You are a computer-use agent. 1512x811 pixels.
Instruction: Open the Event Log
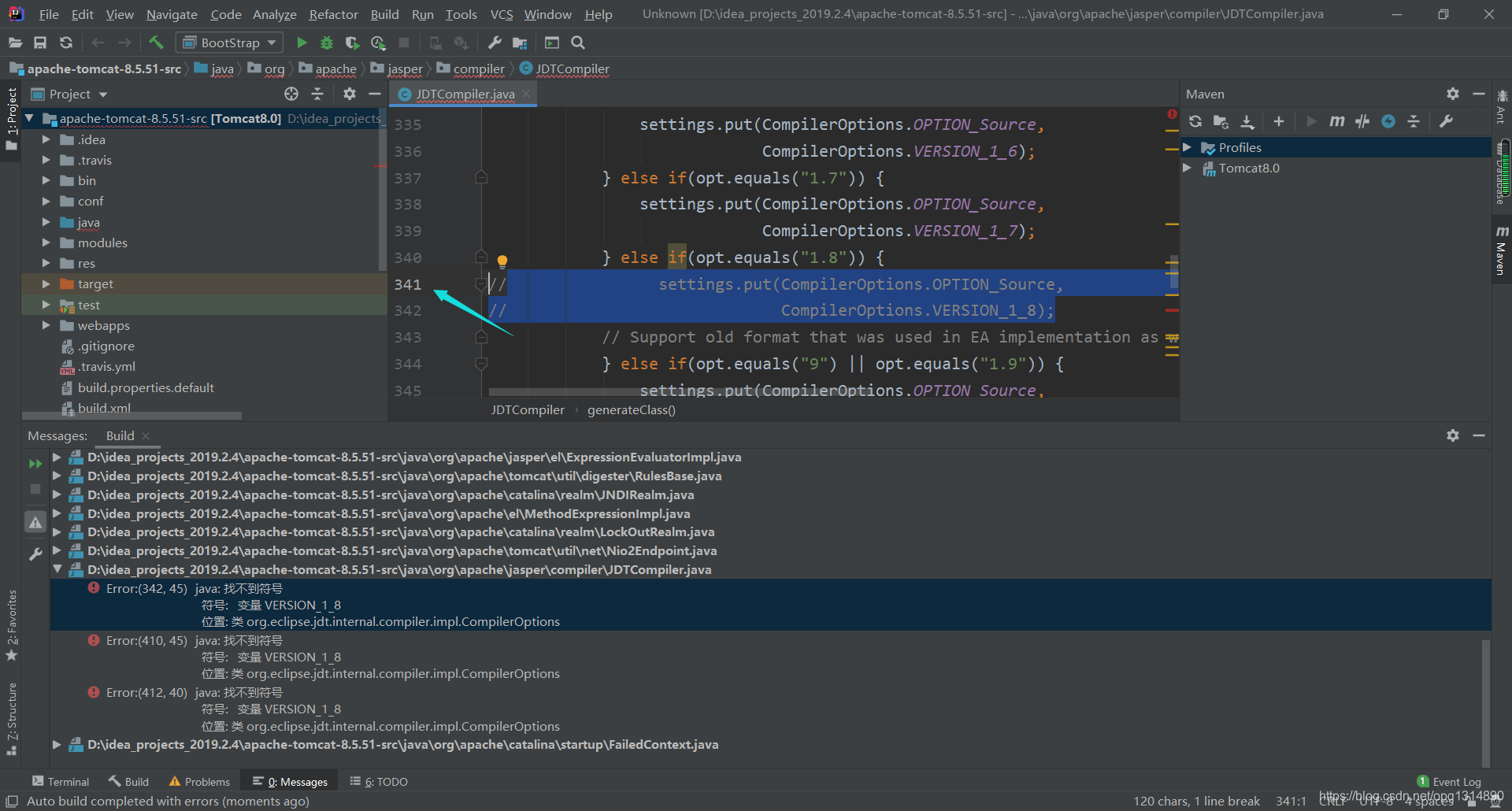coord(1449,781)
